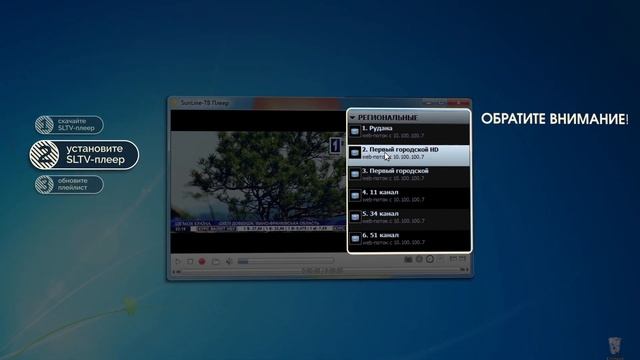
Task: Stop playback with the square button
Action: tap(190, 261)
